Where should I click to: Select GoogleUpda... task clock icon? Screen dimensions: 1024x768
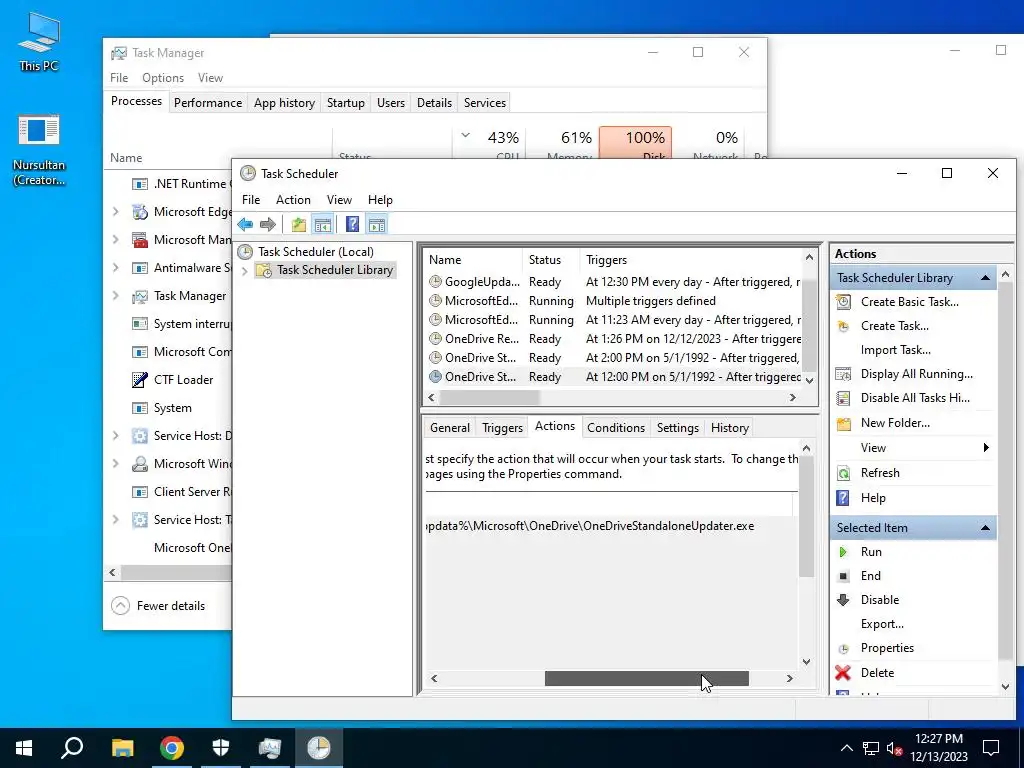pos(435,282)
